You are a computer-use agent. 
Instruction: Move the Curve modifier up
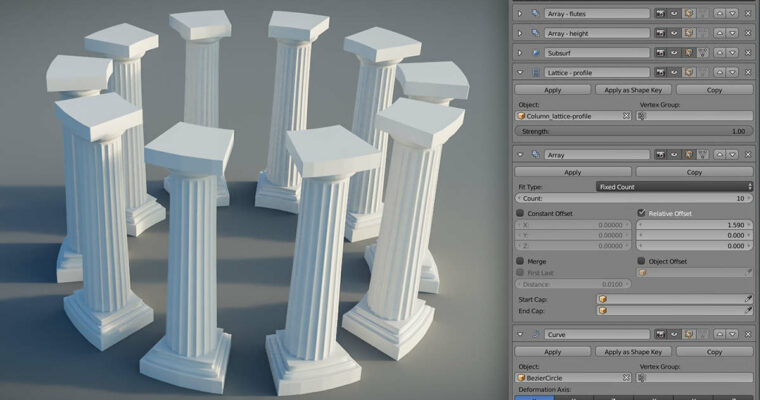(x=719, y=334)
